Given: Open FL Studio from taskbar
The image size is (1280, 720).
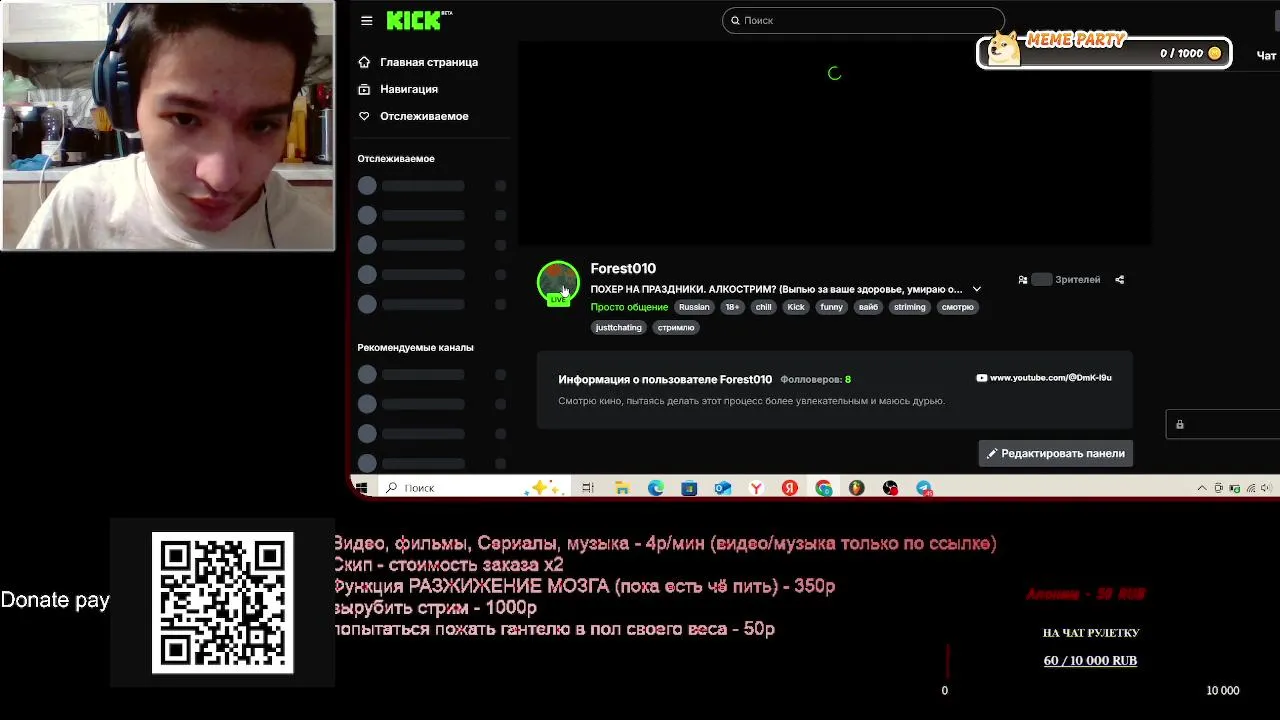Looking at the screenshot, I should tap(857, 487).
